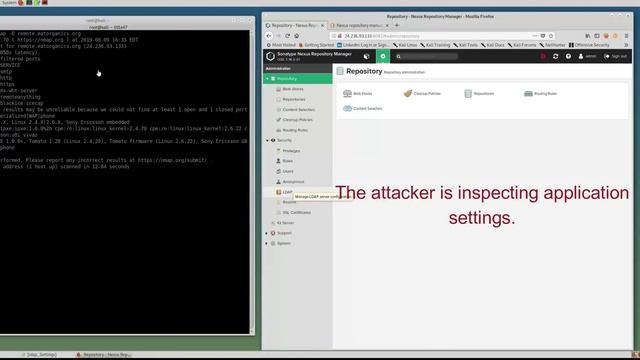
Task: Click the Sign out button
Action: [616, 56]
